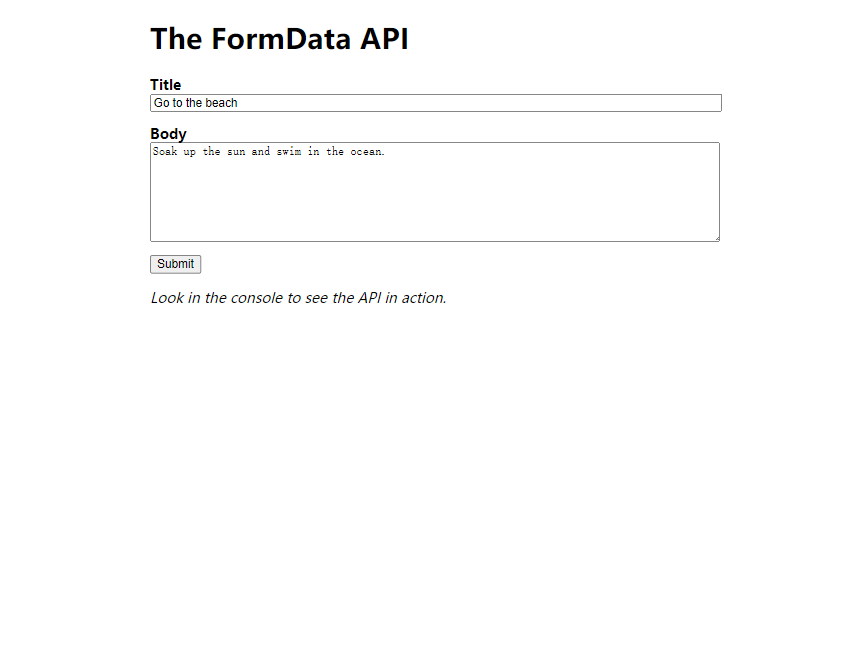Click the word "FormData" in the heading
Screen dimensions: 865x655
[281, 39]
